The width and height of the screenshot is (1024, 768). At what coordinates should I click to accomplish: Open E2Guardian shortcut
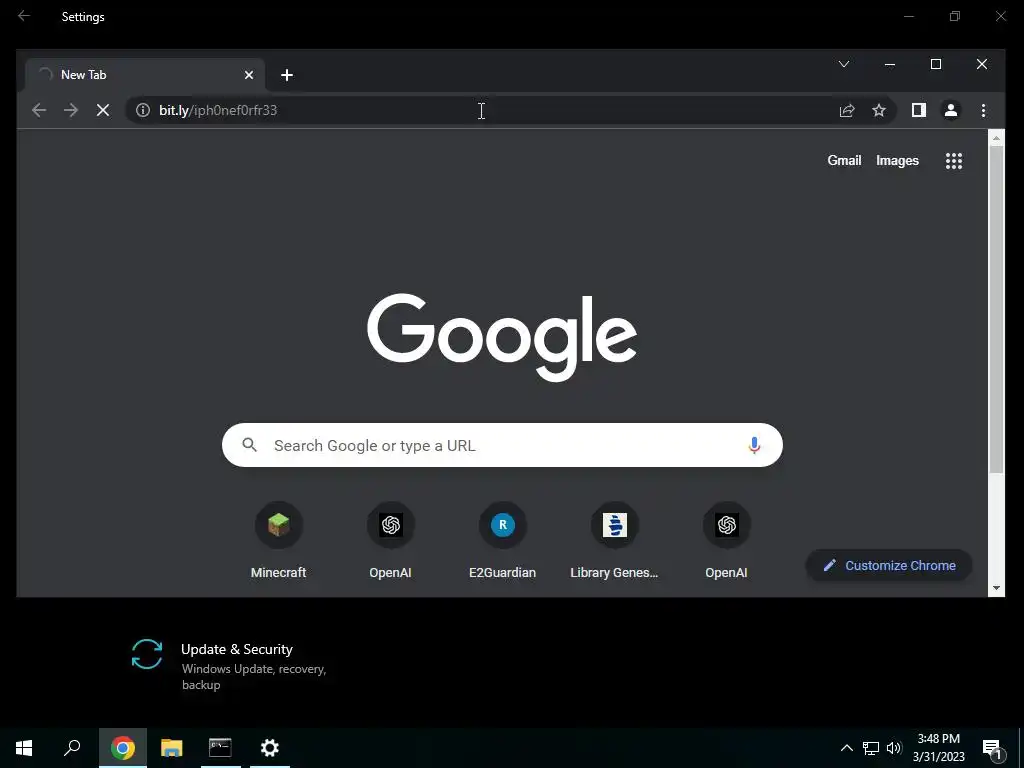coord(502,541)
